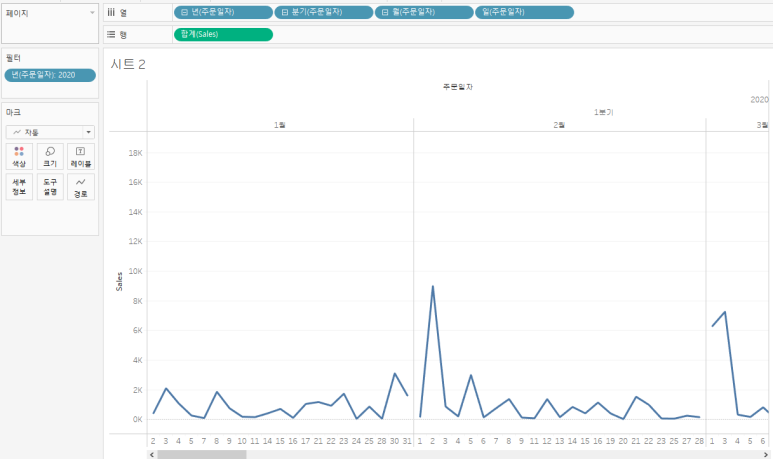Click the rows shelf icon
773x459 pixels.
[x=111, y=35]
